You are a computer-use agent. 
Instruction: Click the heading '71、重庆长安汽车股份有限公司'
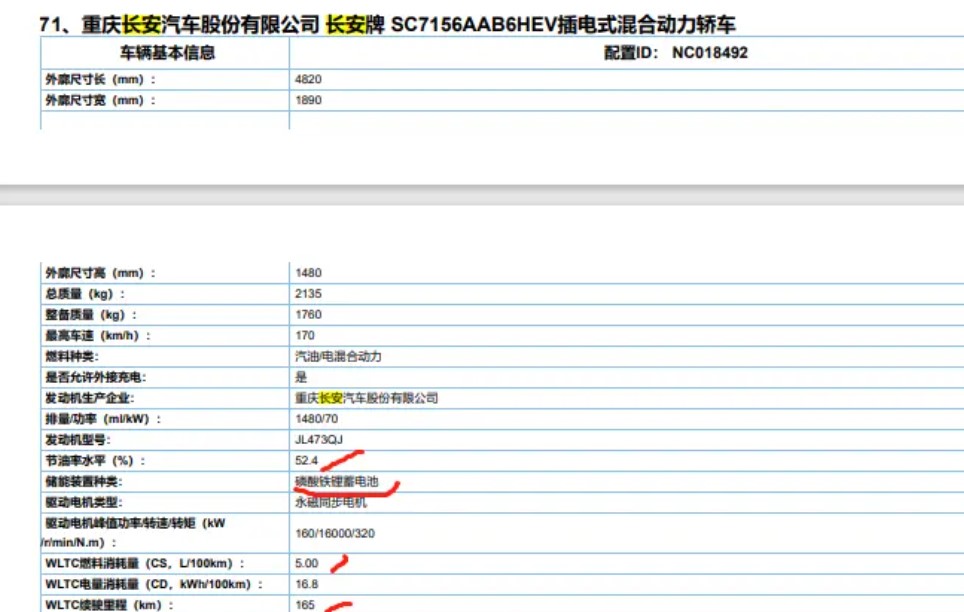pyautogui.click(x=179, y=25)
